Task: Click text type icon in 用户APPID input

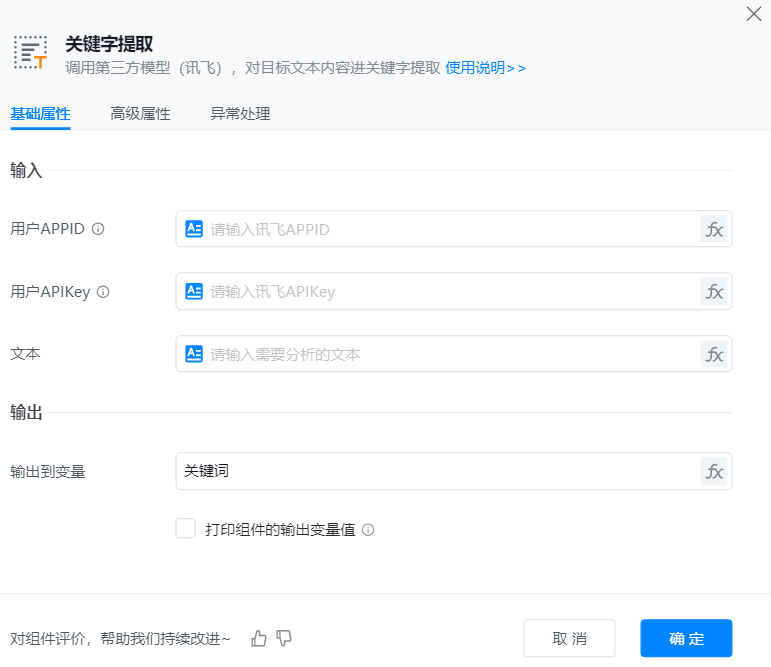Action: click(194, 229)
